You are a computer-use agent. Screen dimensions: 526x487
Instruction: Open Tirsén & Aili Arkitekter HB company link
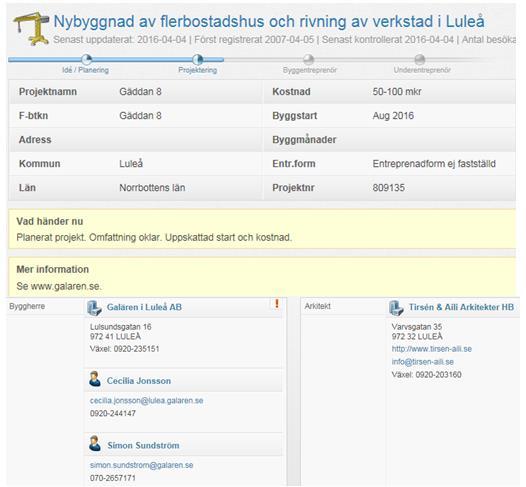(461, 307)
